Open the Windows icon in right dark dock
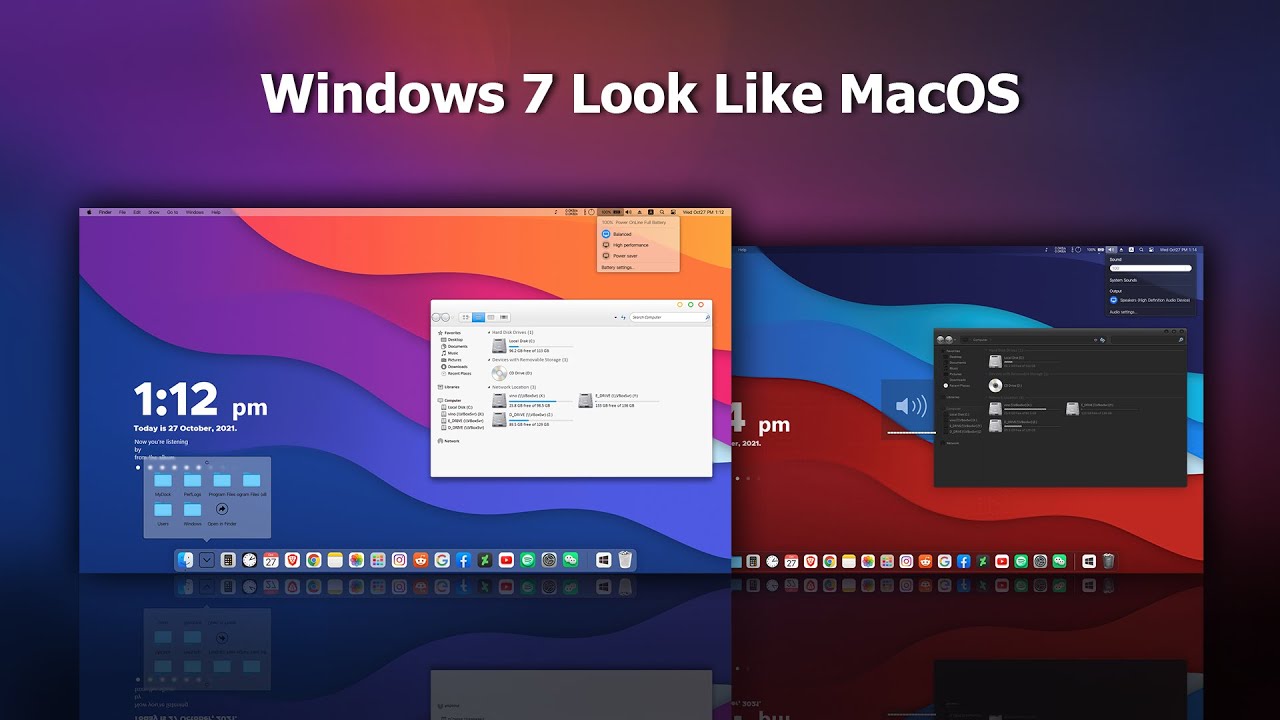 tap(1089, 562)
